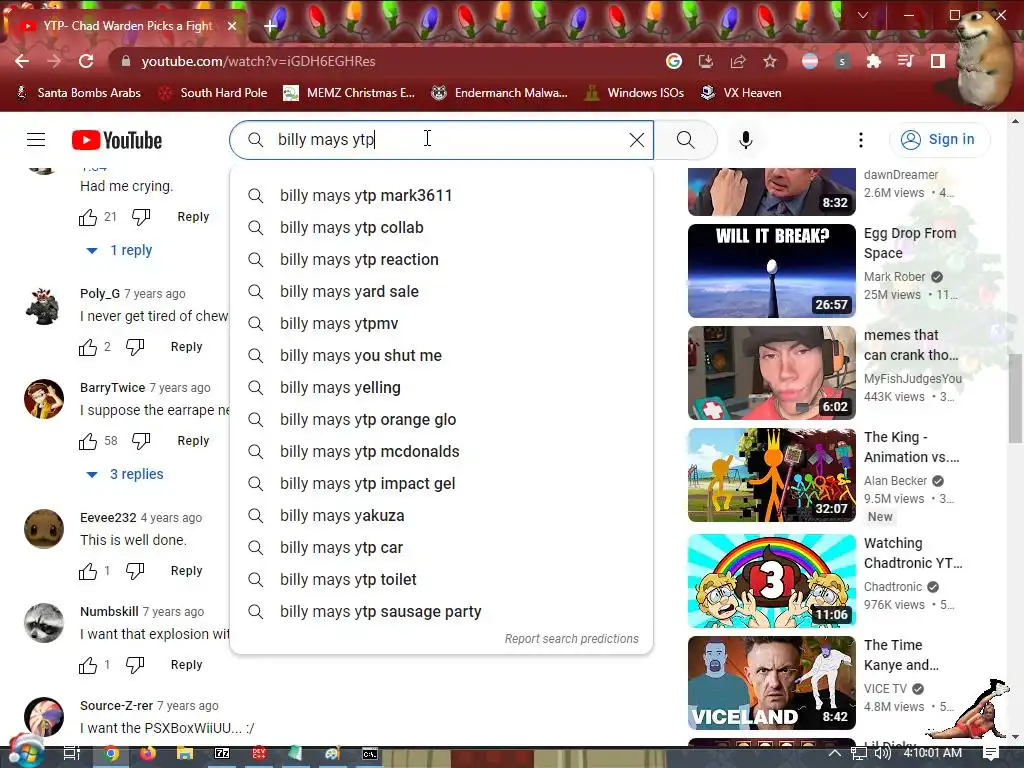1024x768 pixels.
Task: Choose suggestion billy mays ytp mcdonalds
Action: [441, 451]
